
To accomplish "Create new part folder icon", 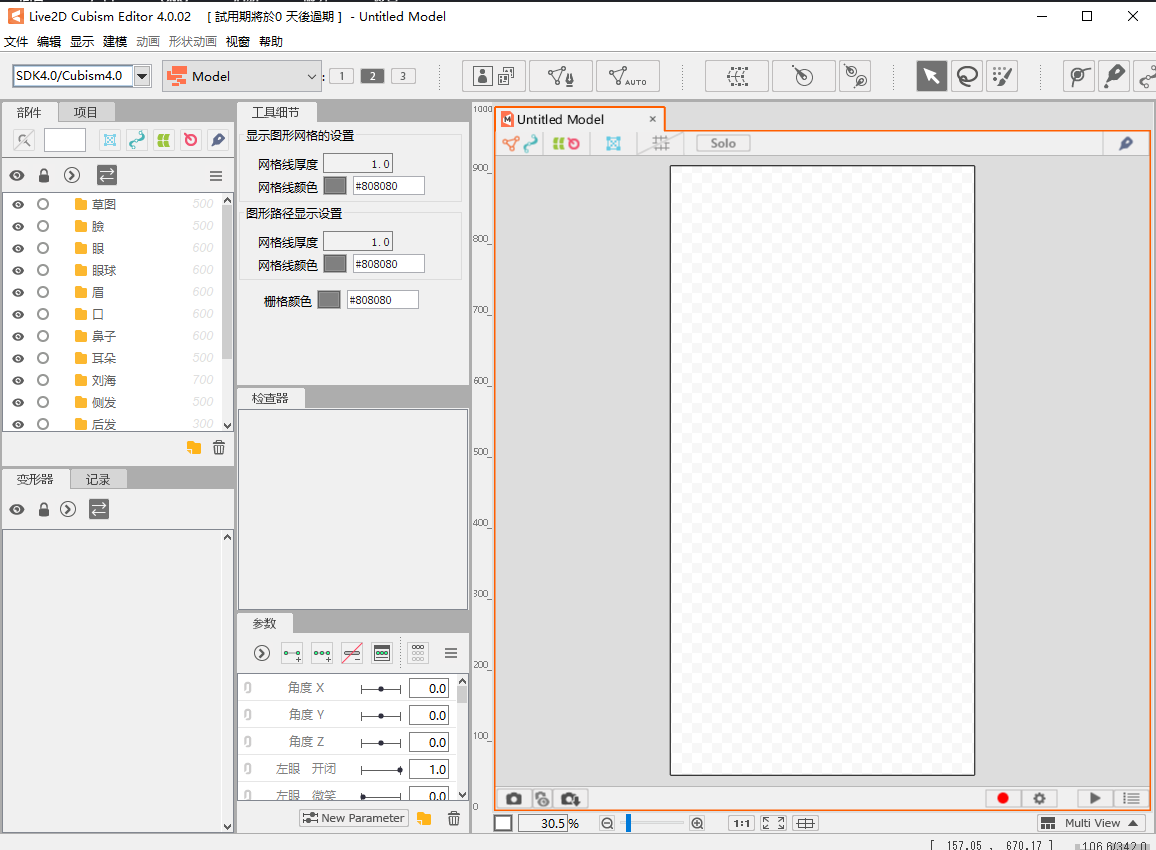I will pyautogui.click(x=194, y=447).
